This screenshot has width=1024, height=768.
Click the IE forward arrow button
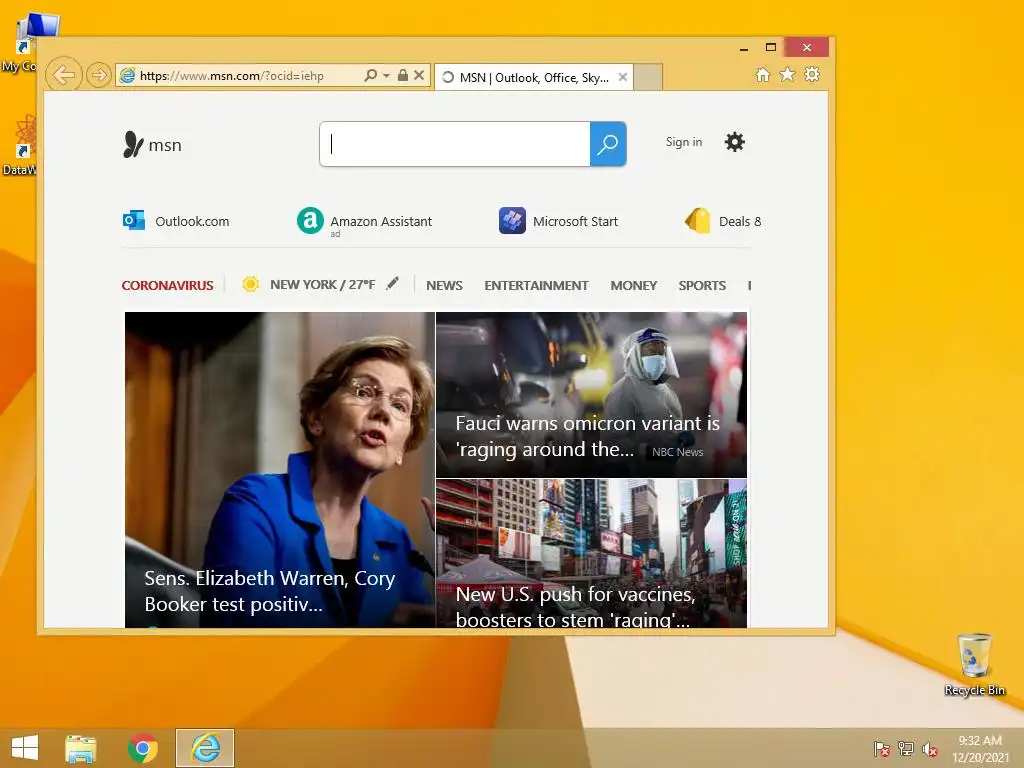[98, 75]
